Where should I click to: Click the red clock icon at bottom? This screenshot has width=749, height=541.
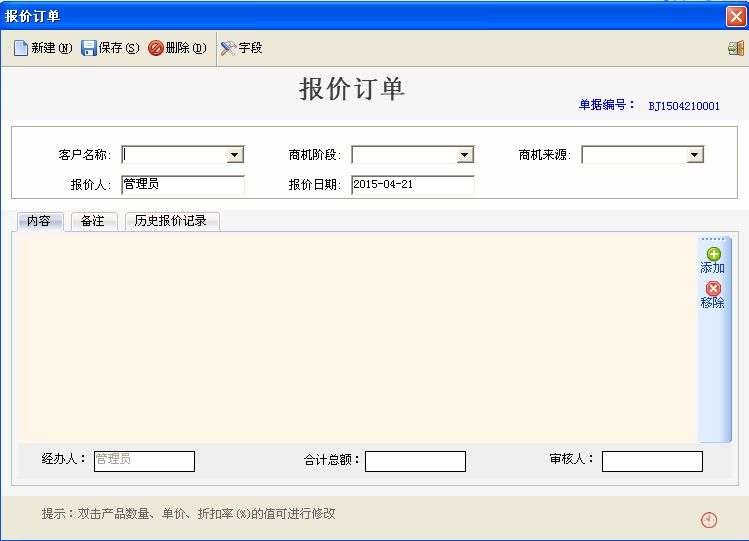tap(709, 520)
